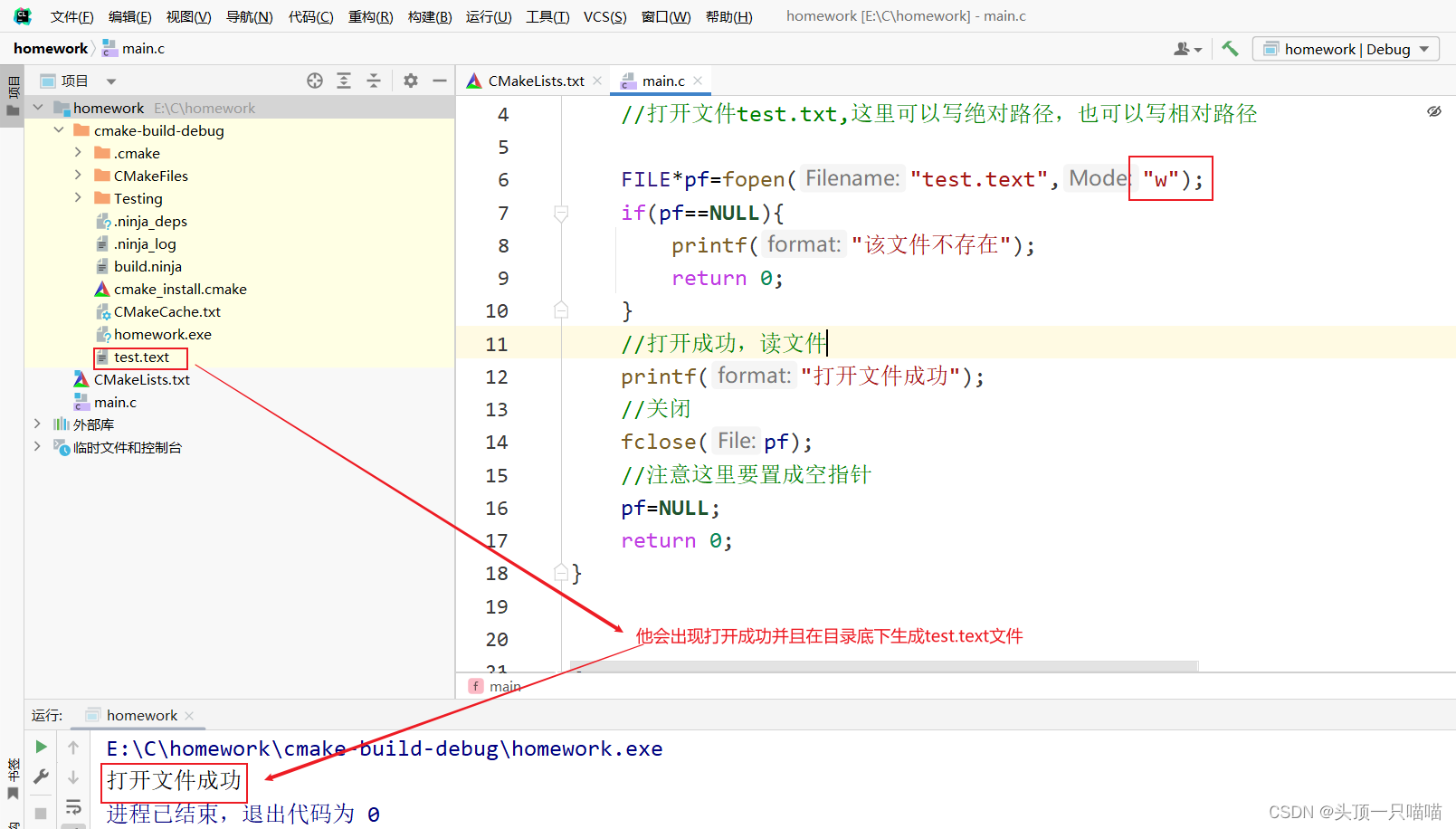Click the CLion application logo icon
This screenshot has height=829, width=1456.
tap(22, 16)
